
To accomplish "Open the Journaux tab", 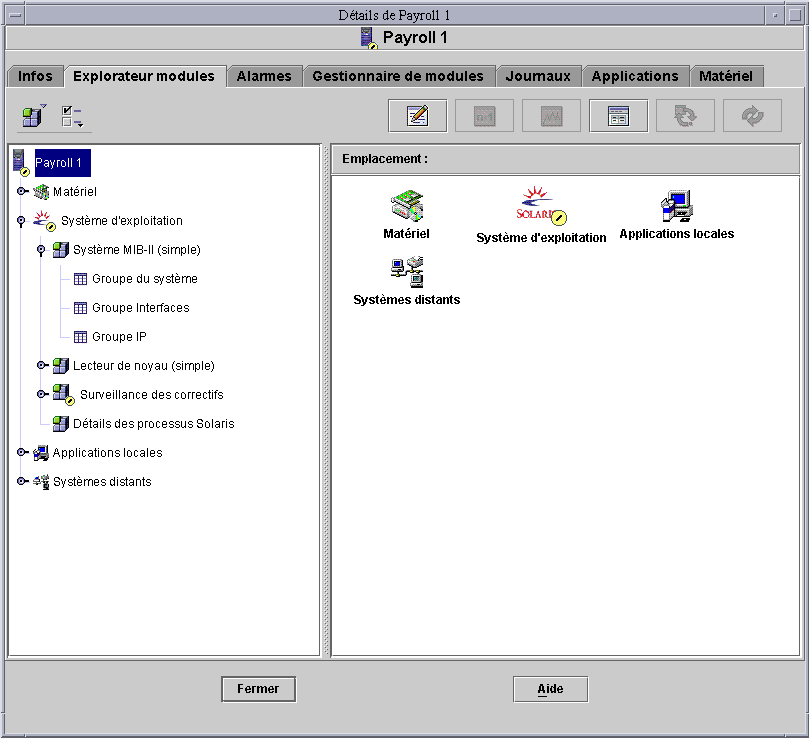I will tap(538, 76).
